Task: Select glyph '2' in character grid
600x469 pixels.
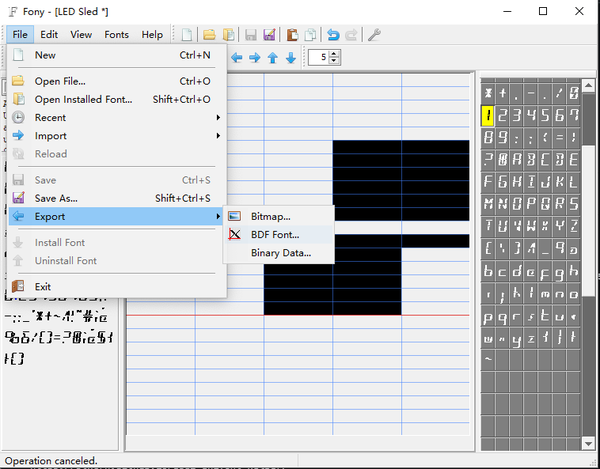Action: pos(502,115)
